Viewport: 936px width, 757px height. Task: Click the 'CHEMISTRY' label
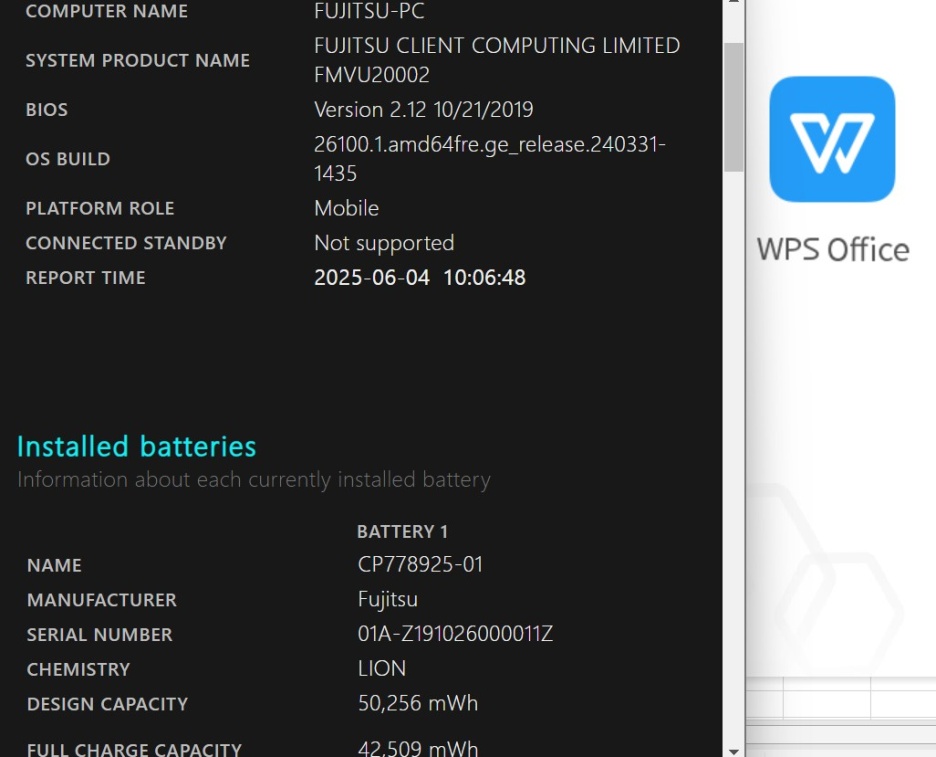click(78, 670)
